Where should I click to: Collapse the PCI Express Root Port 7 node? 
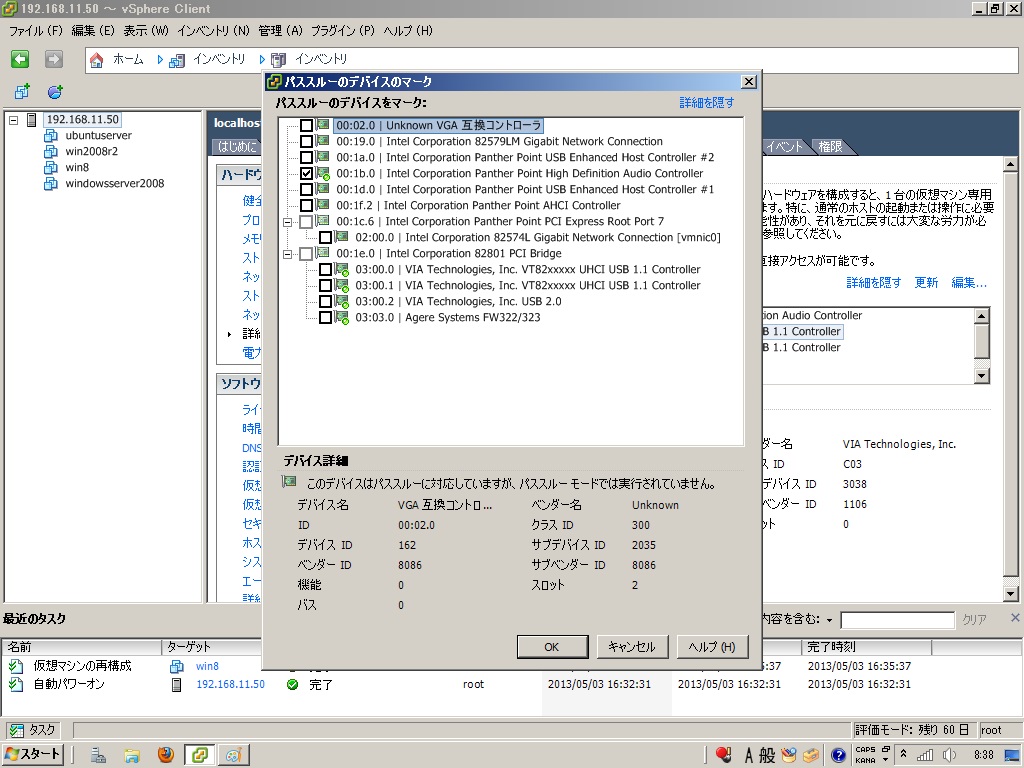[x=289, y=222]
